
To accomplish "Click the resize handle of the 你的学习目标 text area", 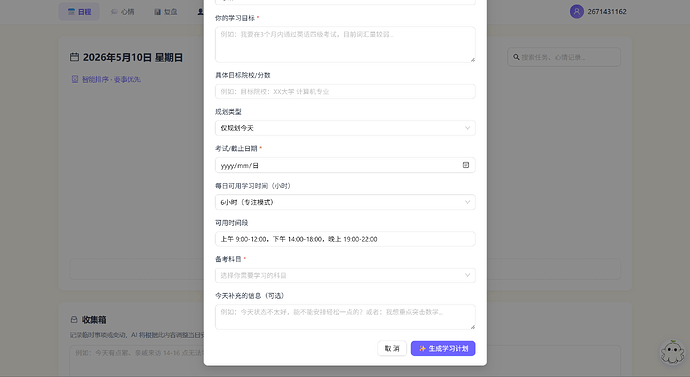I will coord(473,60).
